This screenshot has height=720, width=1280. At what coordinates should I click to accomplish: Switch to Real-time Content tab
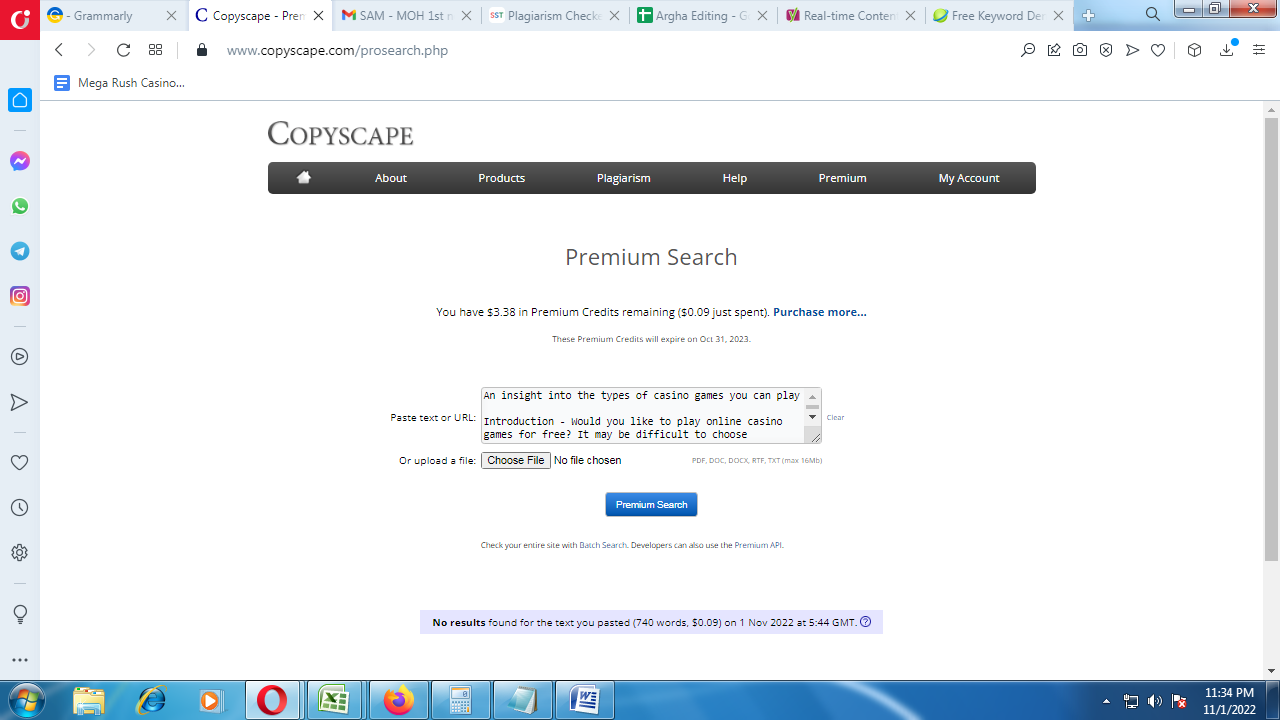click(x=850, y=16)
